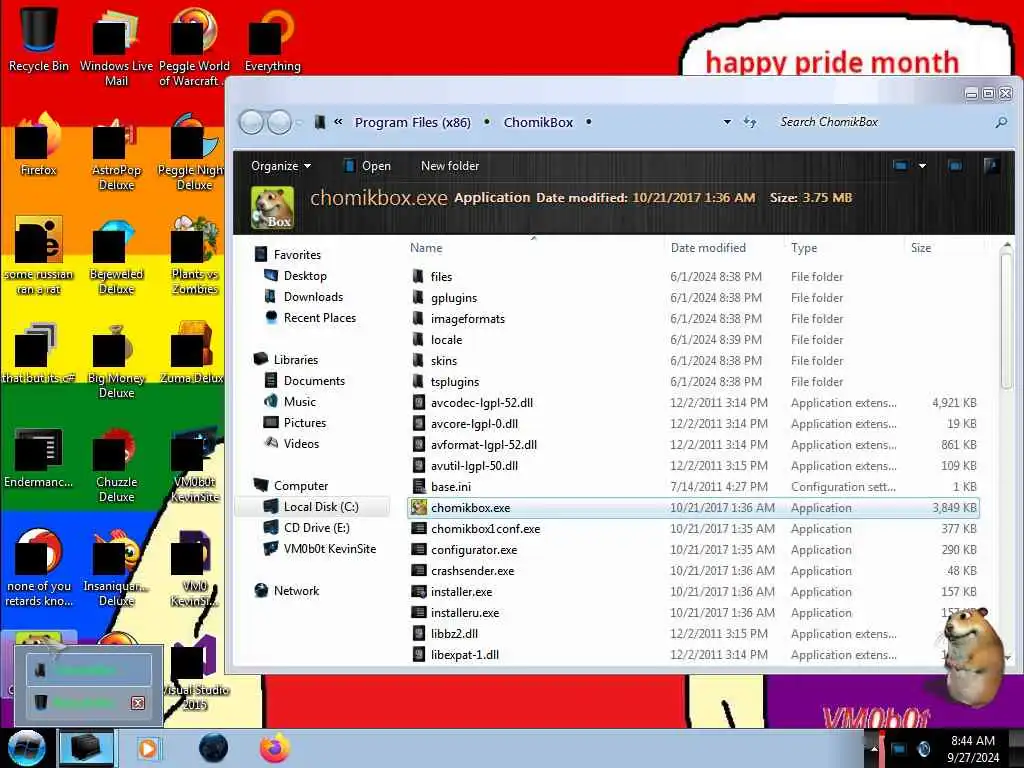Click the Program Files (x86) breadcrumb
Image resolution: width=1024 pixels, height=768 pixels.
point(412,122)
